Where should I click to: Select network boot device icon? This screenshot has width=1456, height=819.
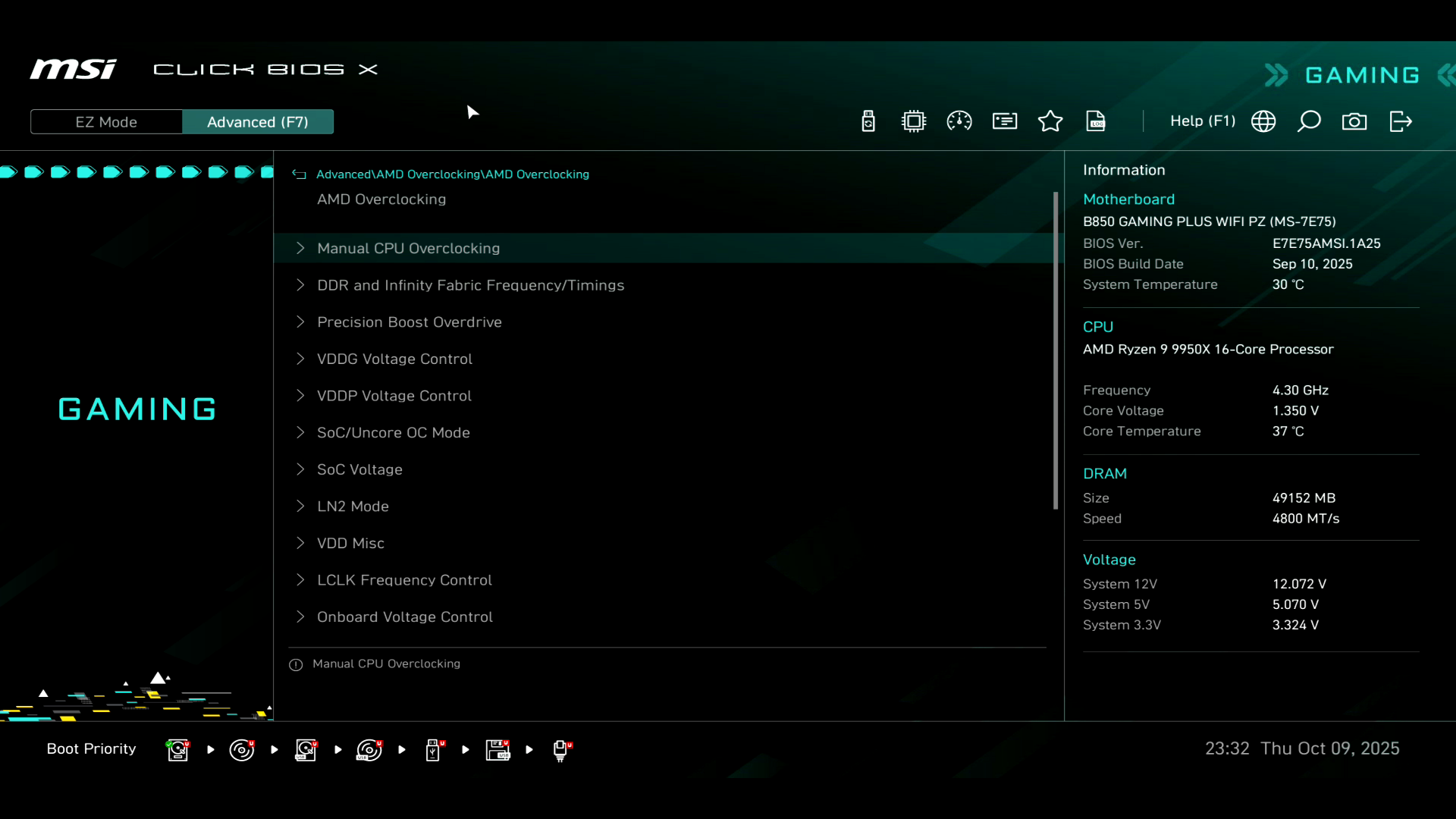tap(561, 750)
